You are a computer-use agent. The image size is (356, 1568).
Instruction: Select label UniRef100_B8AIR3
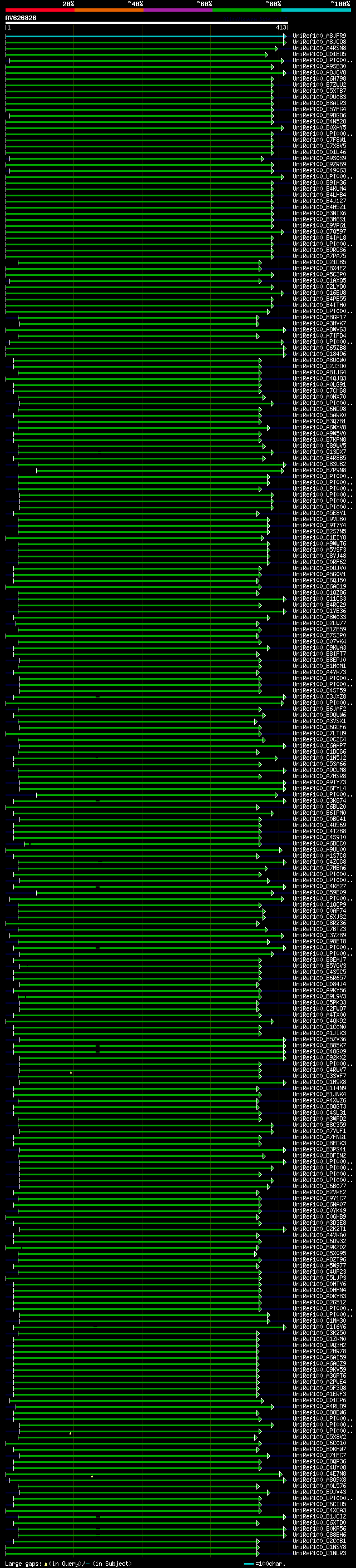click(x=319, y=103)
